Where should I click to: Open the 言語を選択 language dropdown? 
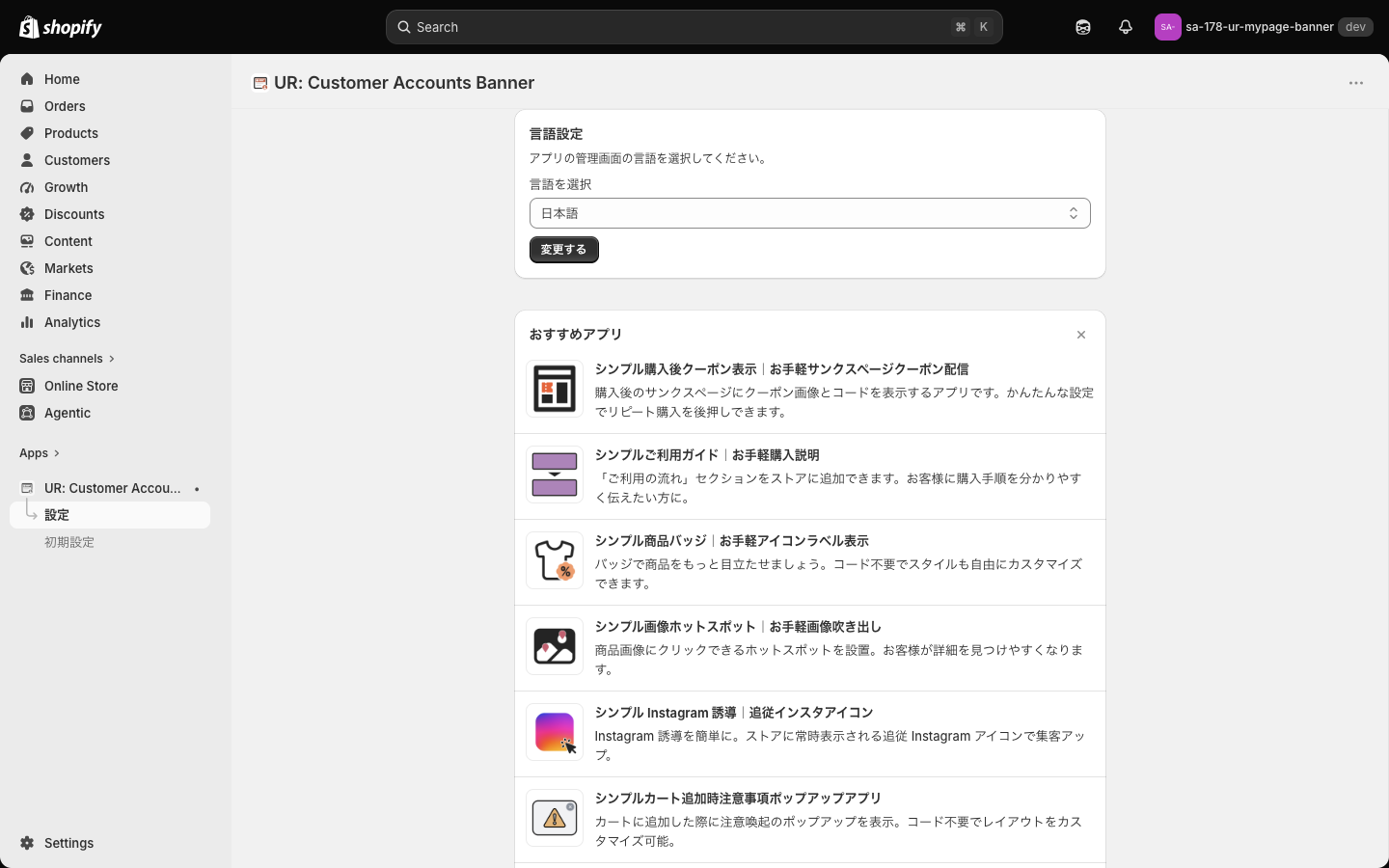(810, 213)
